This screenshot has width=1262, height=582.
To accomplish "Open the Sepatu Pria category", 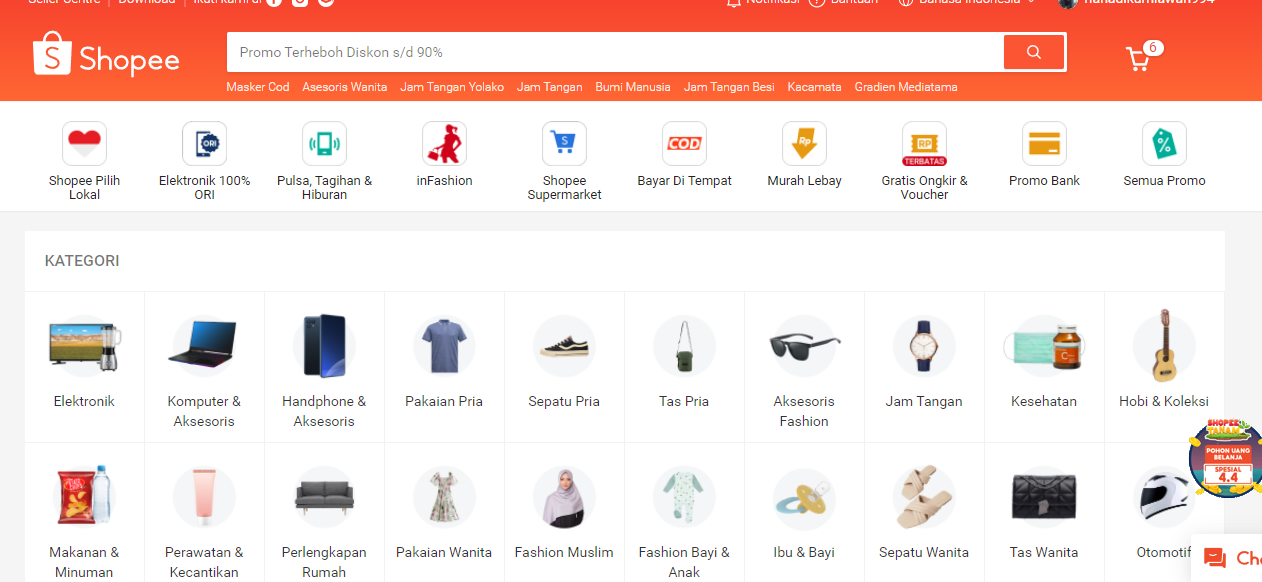I will pos(565,367).
